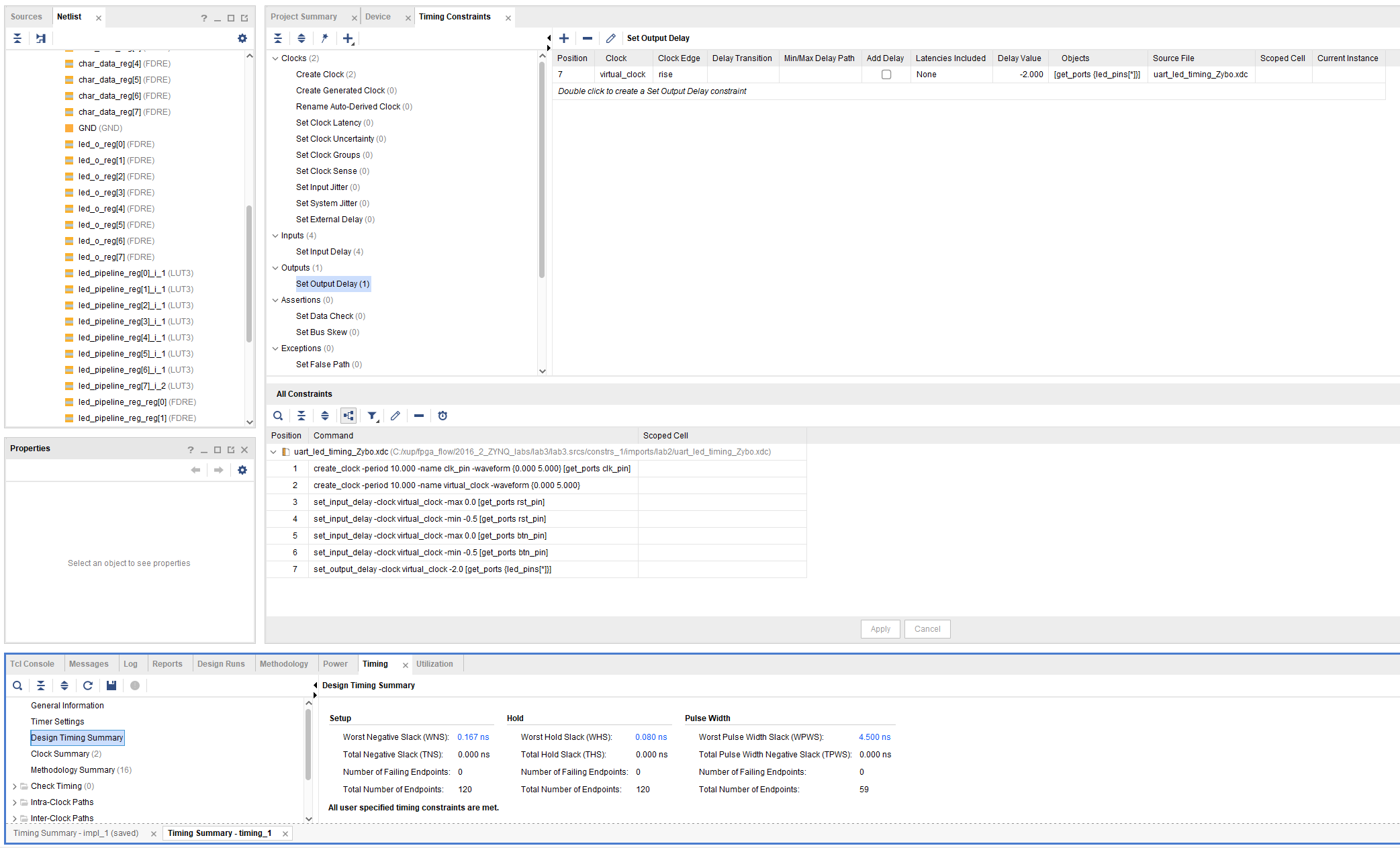The image size is (1400, 848).
Task: Toggle group-by-source-file button in All Constraints
Action: point(348,416)
